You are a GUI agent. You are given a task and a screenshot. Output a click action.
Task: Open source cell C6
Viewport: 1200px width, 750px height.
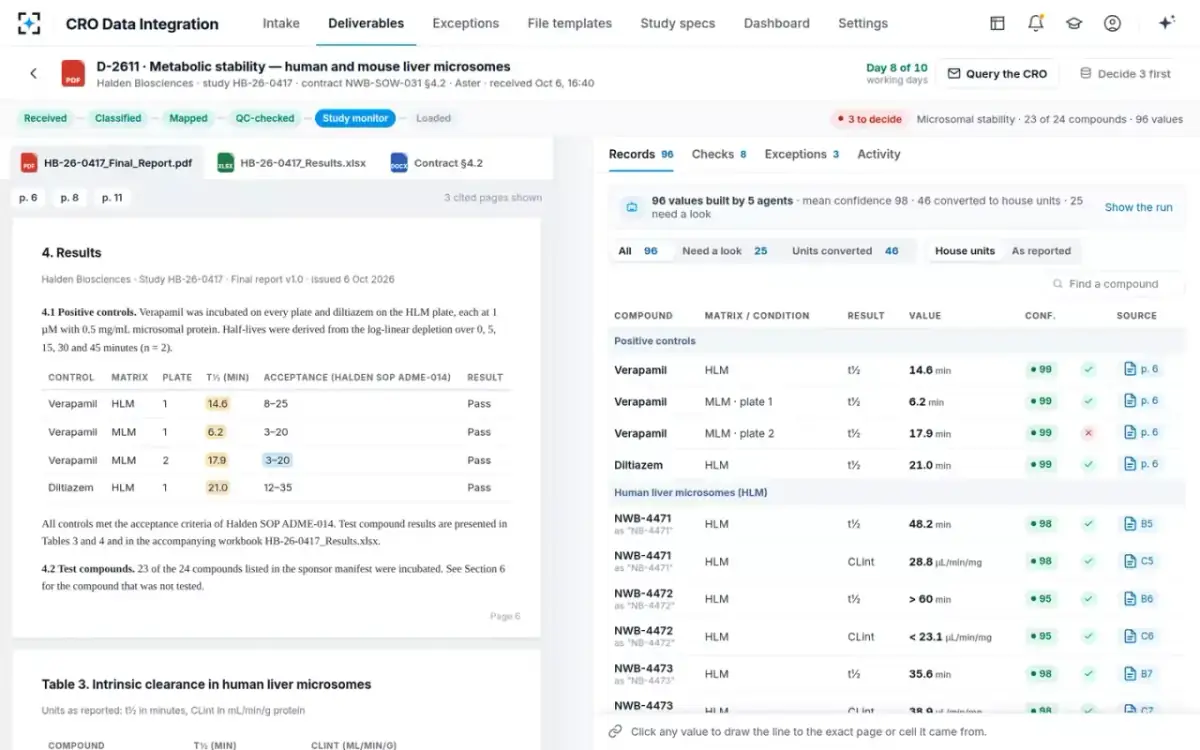(1139, 636)
